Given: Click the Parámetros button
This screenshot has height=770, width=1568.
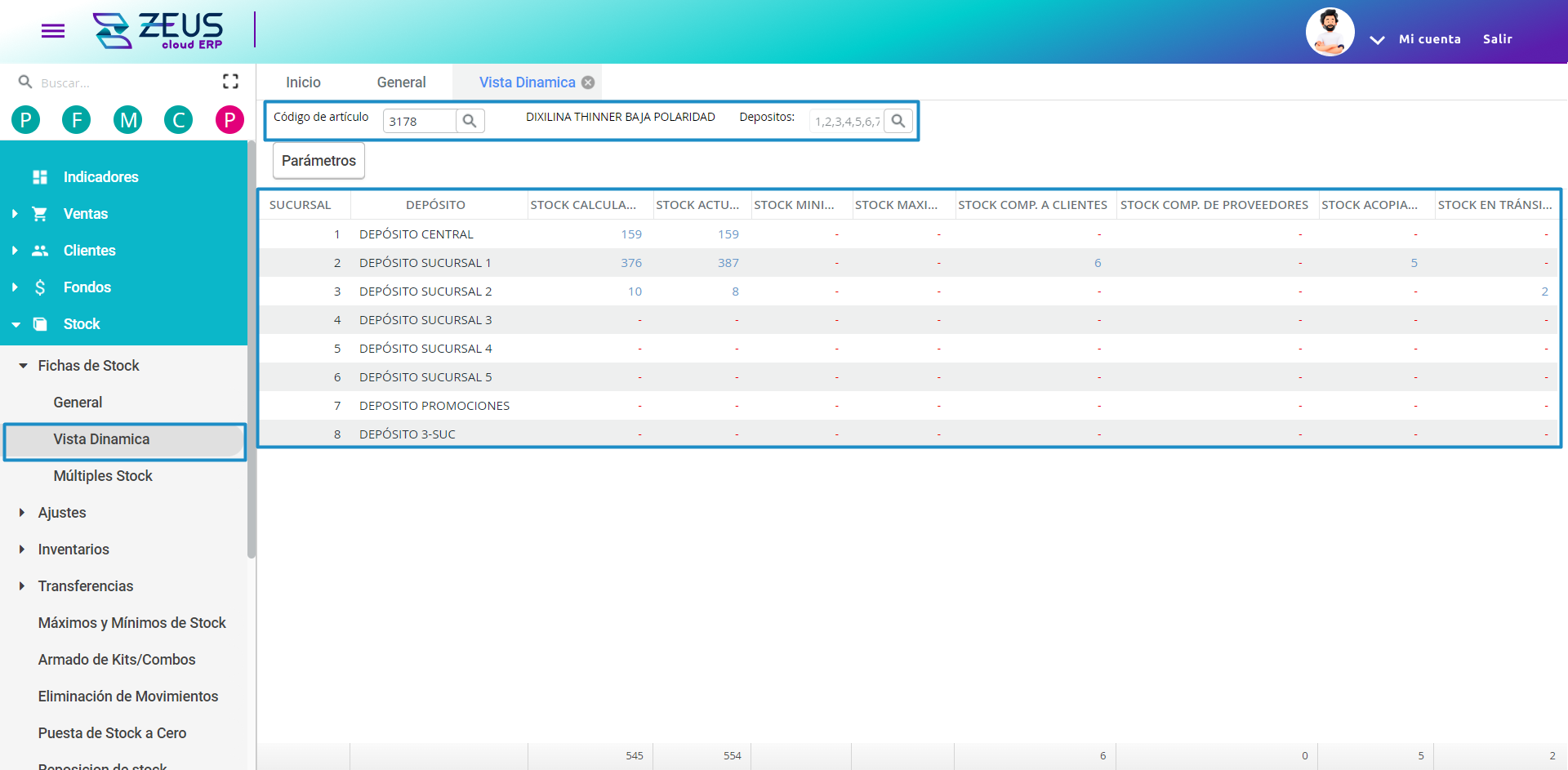Looking at the screenshot, I should coord(318,160).
